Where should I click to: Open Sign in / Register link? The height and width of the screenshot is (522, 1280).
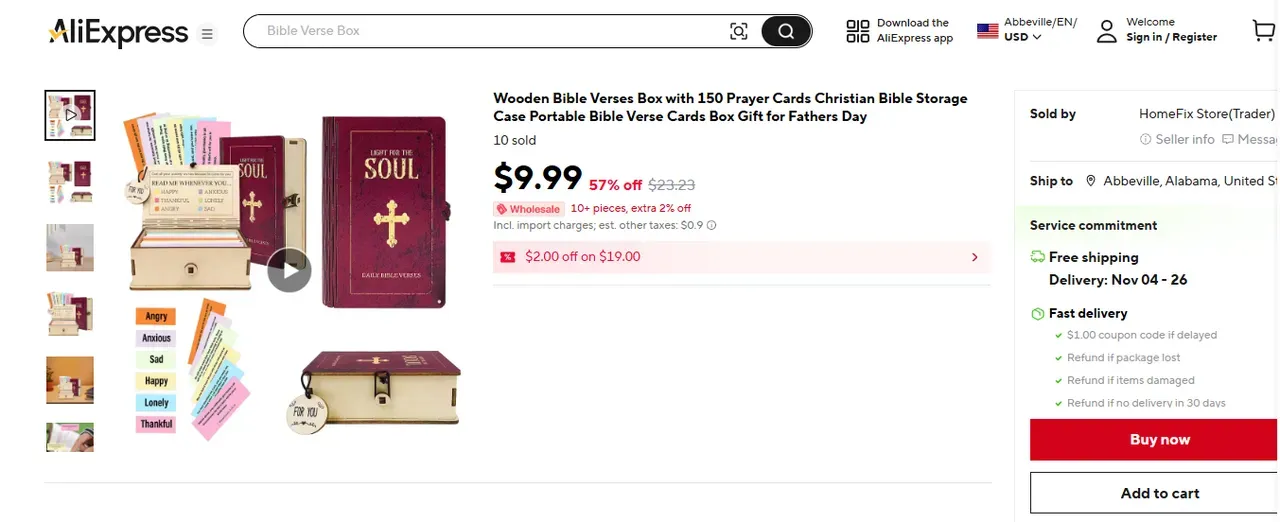1171,38
